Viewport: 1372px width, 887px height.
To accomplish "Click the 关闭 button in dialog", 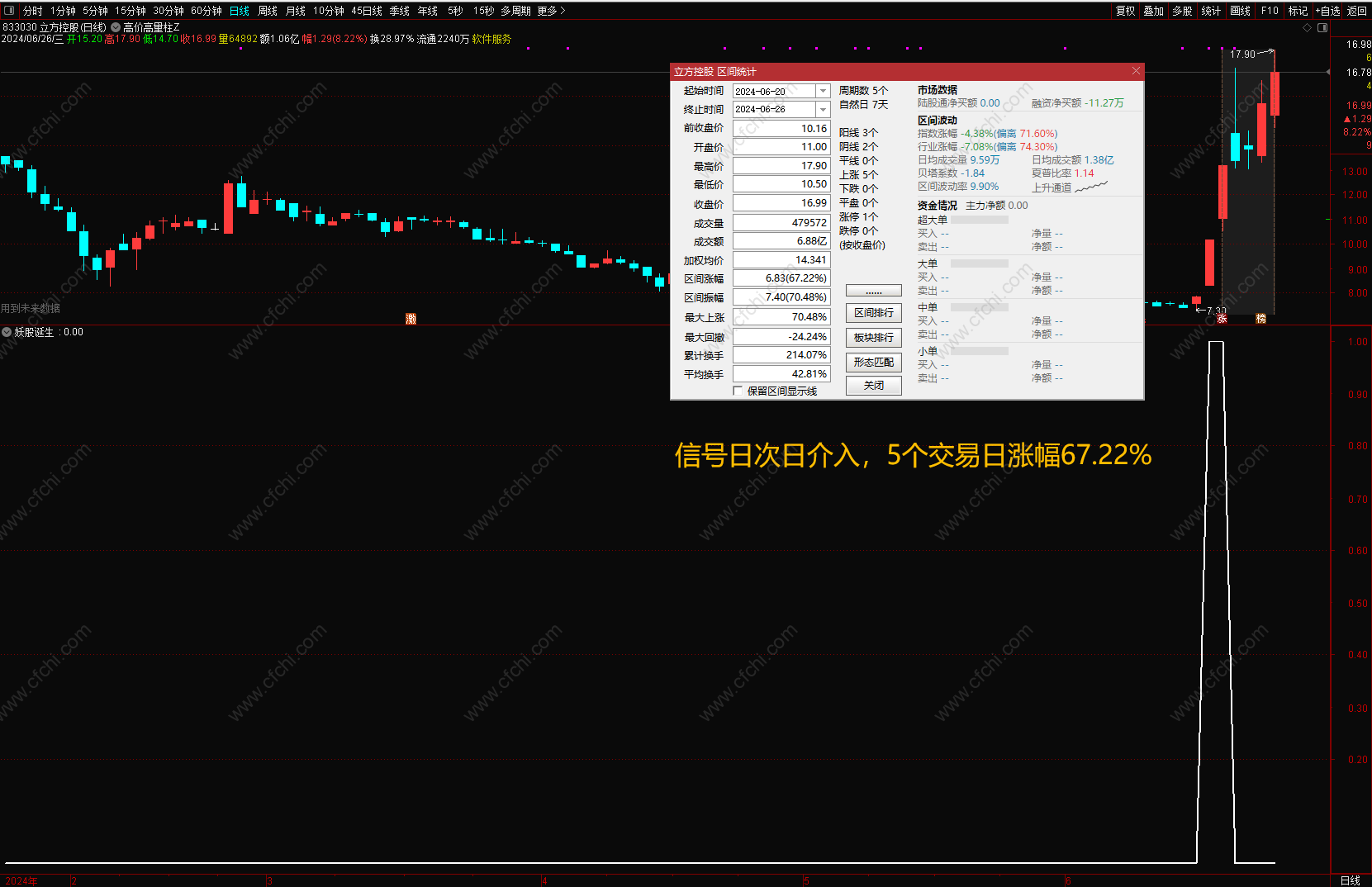I will click(874, 386).
